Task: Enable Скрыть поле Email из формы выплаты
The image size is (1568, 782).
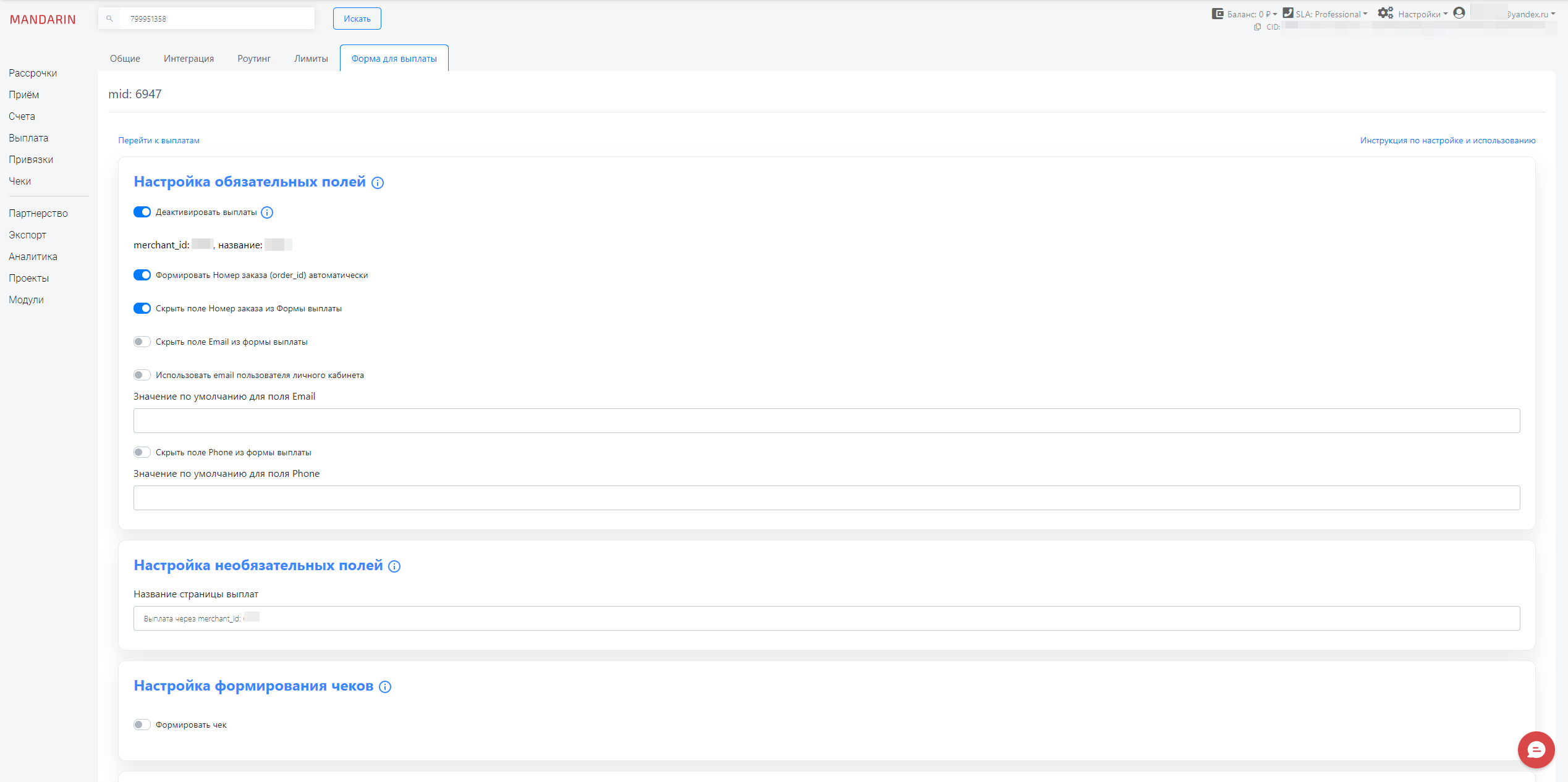Action: click(142, 342)
